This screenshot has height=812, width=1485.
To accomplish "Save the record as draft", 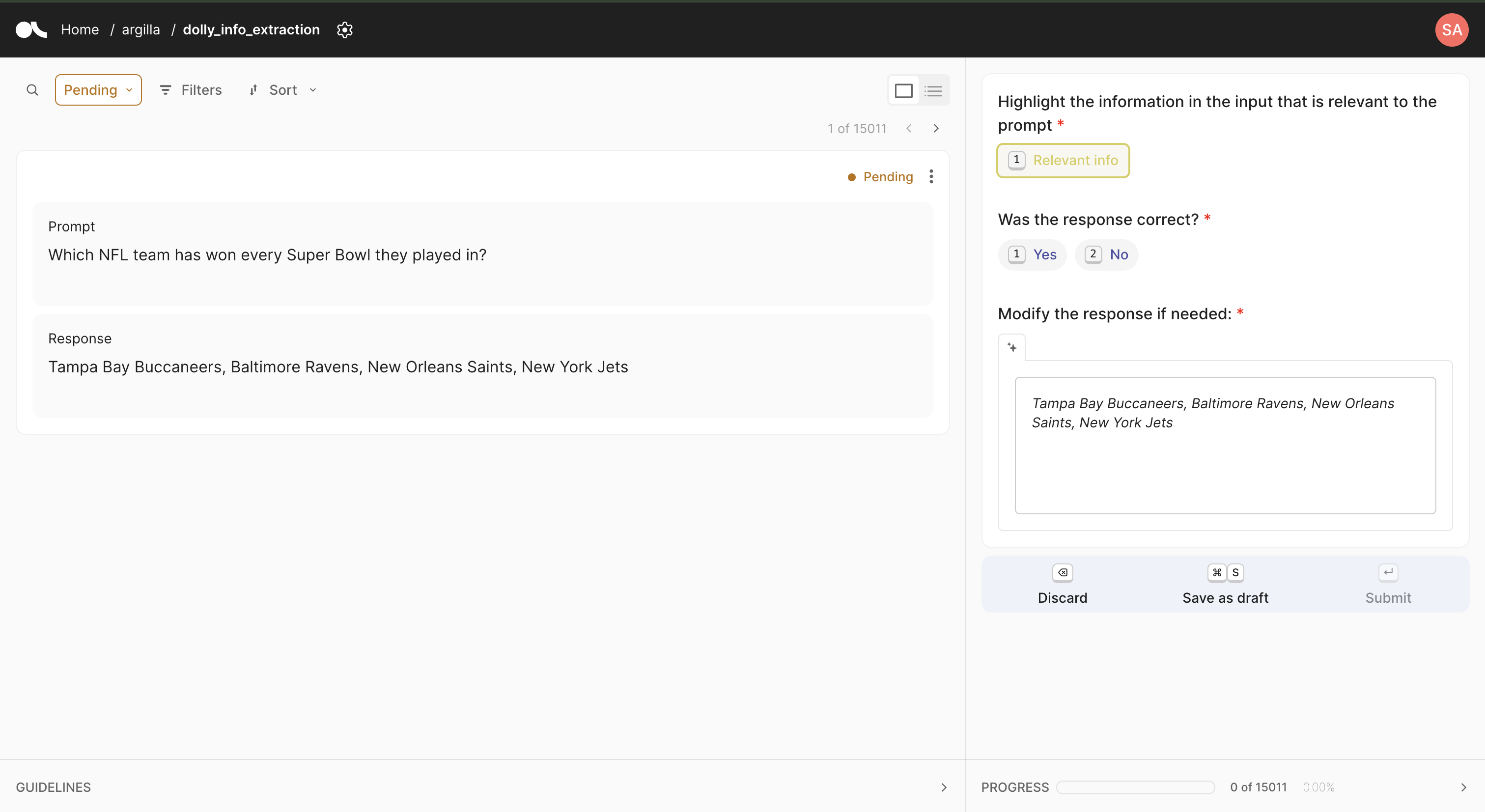I will (1225, 584).
